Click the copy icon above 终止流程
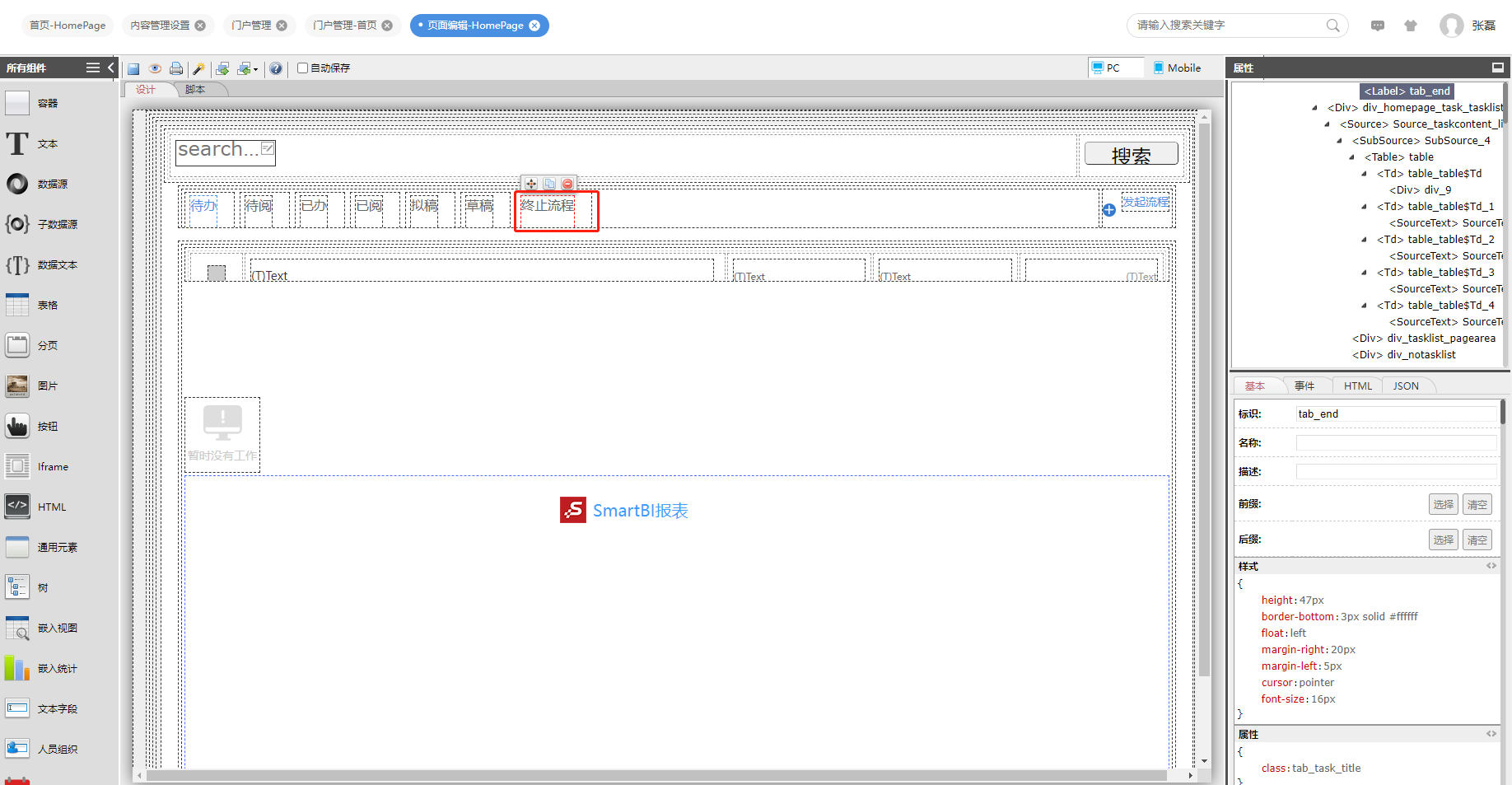The height and width of the screenshot is (785, 1512). (549, 184)
